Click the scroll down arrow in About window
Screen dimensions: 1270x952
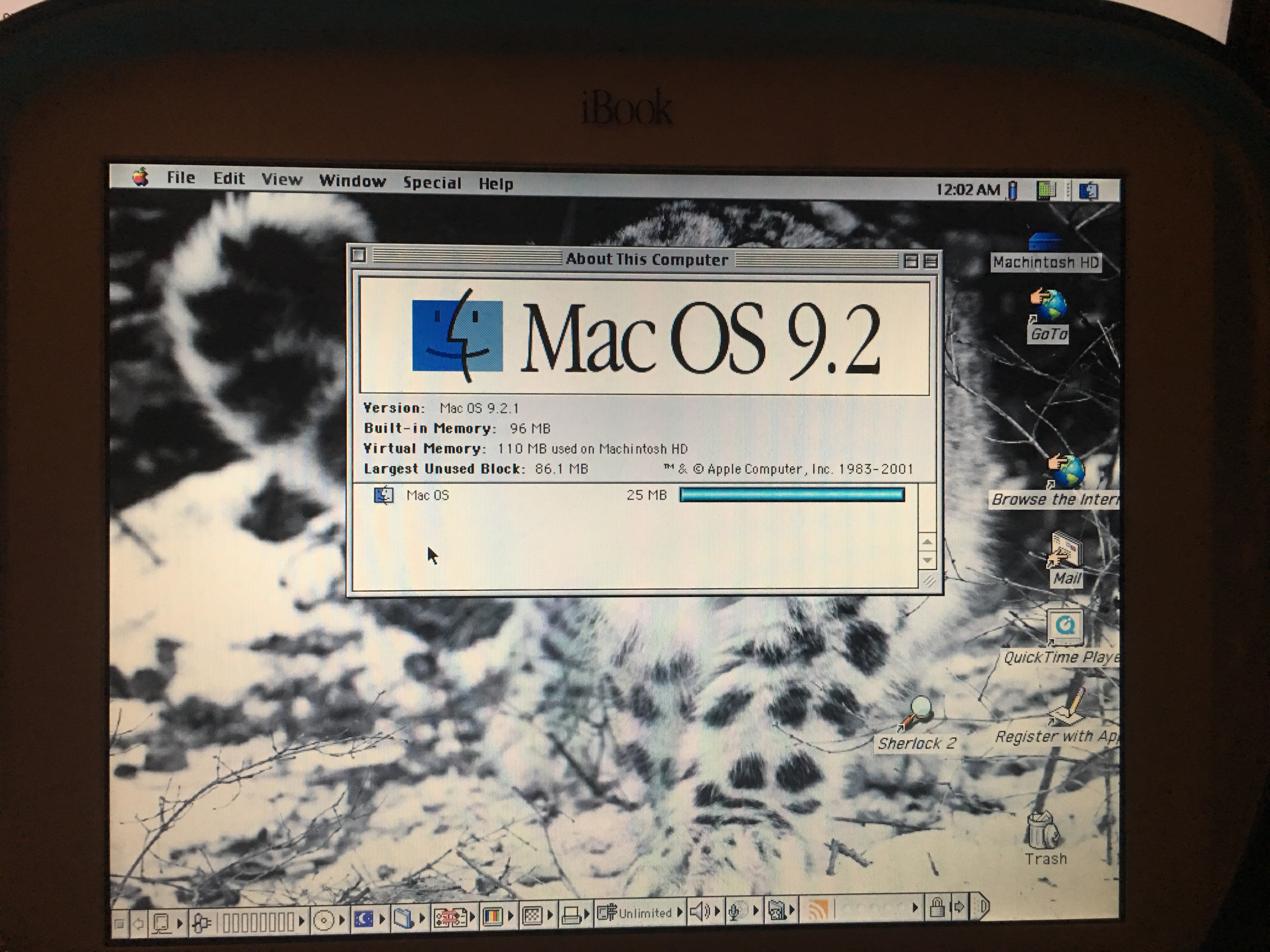tap(927, 560)
